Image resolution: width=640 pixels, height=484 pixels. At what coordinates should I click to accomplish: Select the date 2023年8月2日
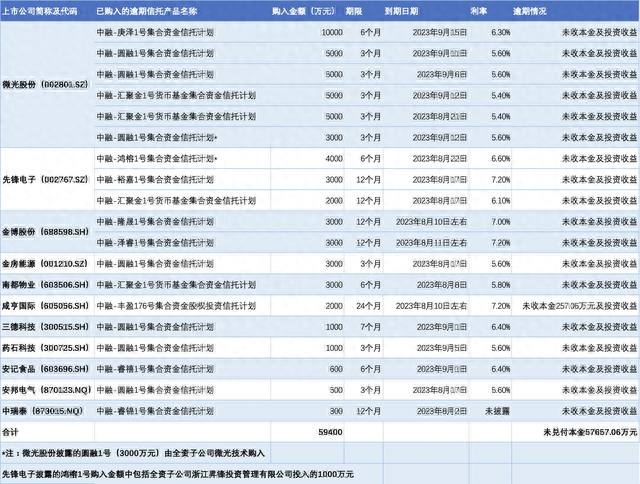tap(441, 411)
